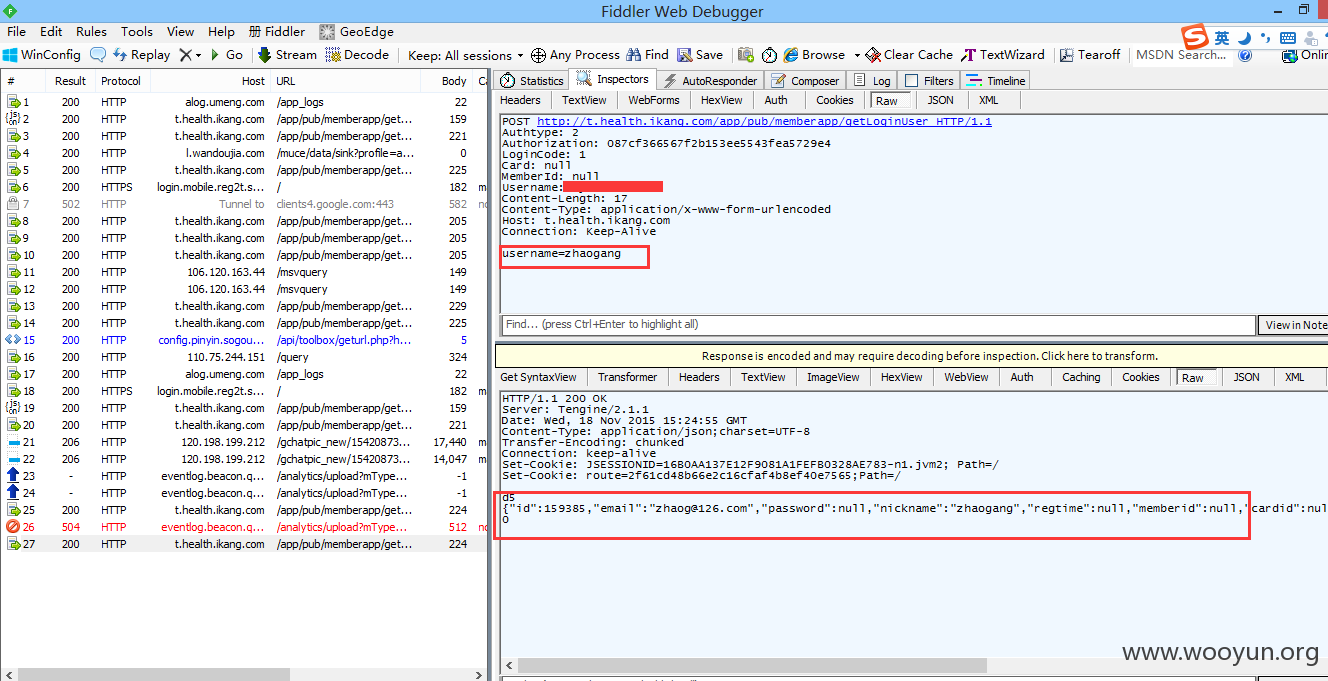Click Any Process target picker
Image resolution: width=1328 pixels, height=681 pixels.
(575, 55)
